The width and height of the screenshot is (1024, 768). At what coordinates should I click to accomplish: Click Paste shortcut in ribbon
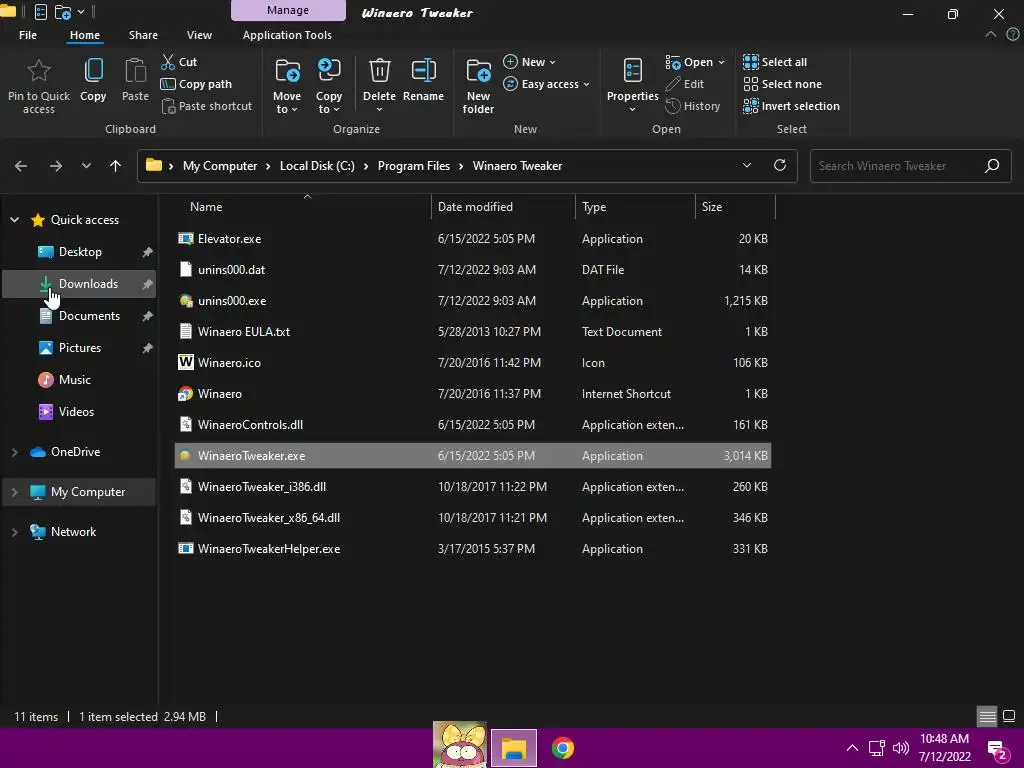(x=206, y=106)
